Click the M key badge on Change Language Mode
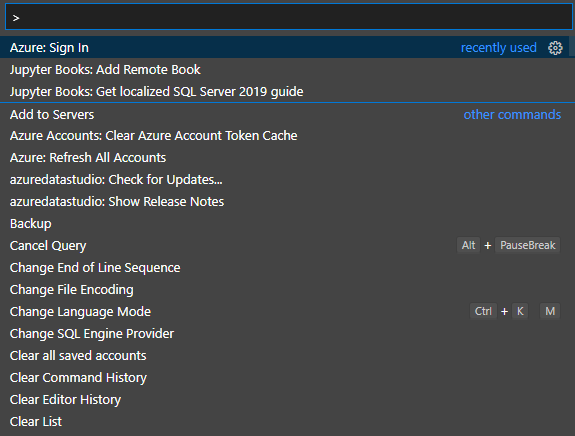 point(550,311)
